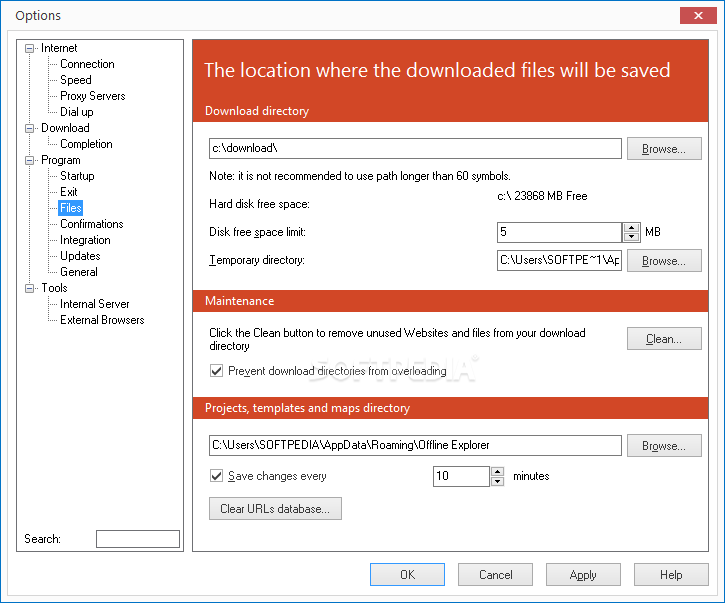
Task: Click the projects directory path field
Action: click(x=415, y=445)
